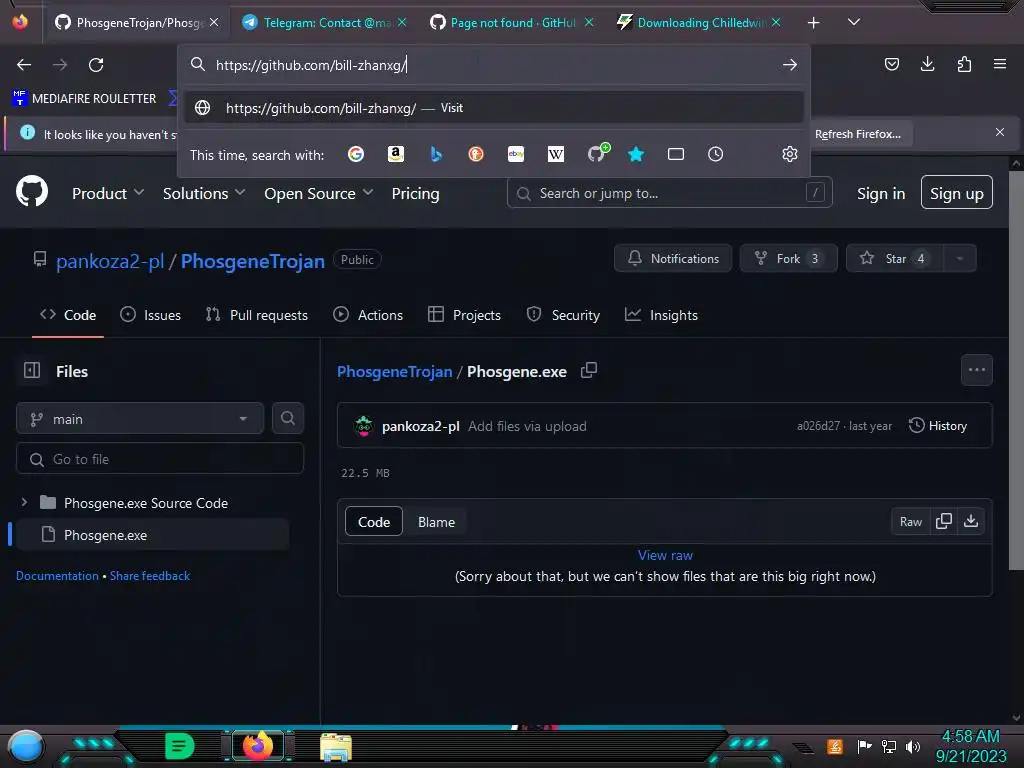Open search settings gear icon
This screenshot has height=768, width=1024.
click(790, 154)
